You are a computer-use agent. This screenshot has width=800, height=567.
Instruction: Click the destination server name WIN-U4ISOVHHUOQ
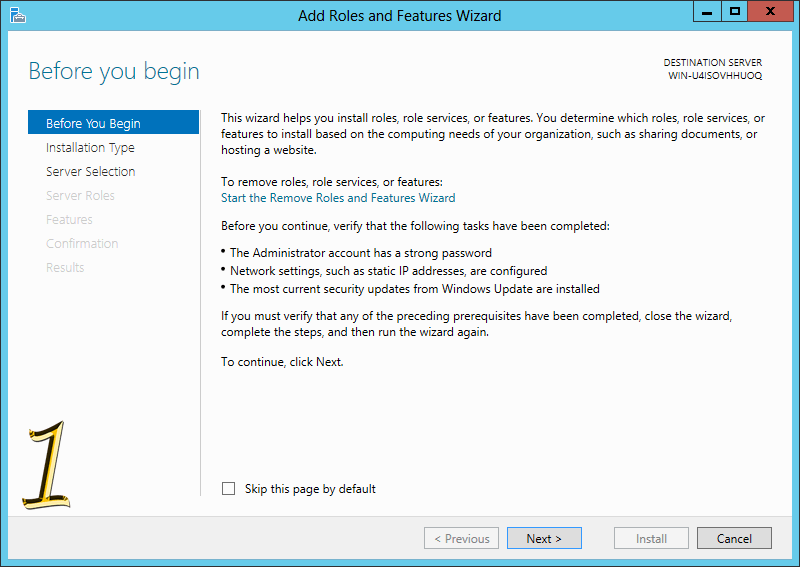[715, 76]
